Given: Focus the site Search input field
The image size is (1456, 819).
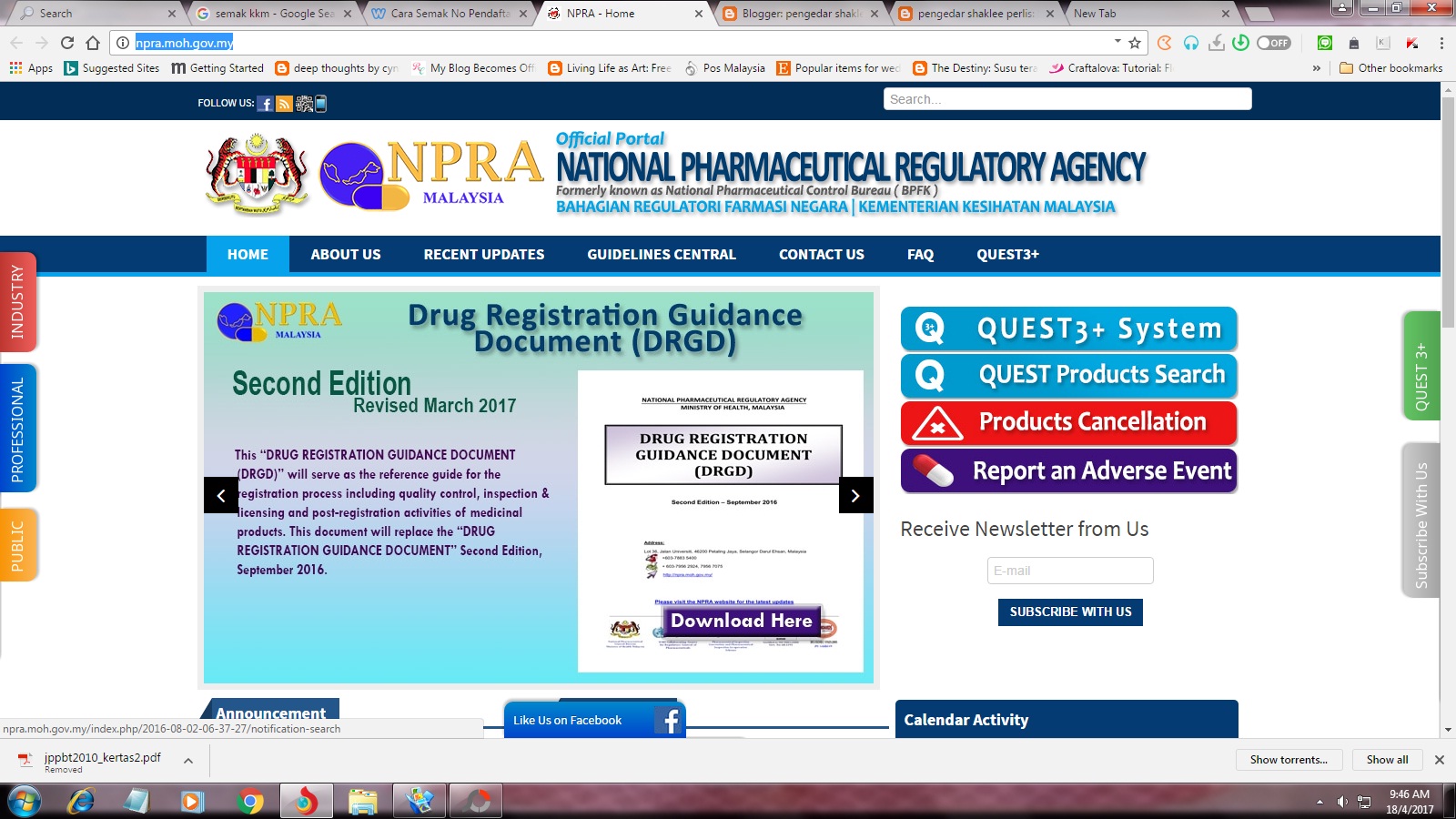Looking at the screenshot, I should tap(1067, 99).
